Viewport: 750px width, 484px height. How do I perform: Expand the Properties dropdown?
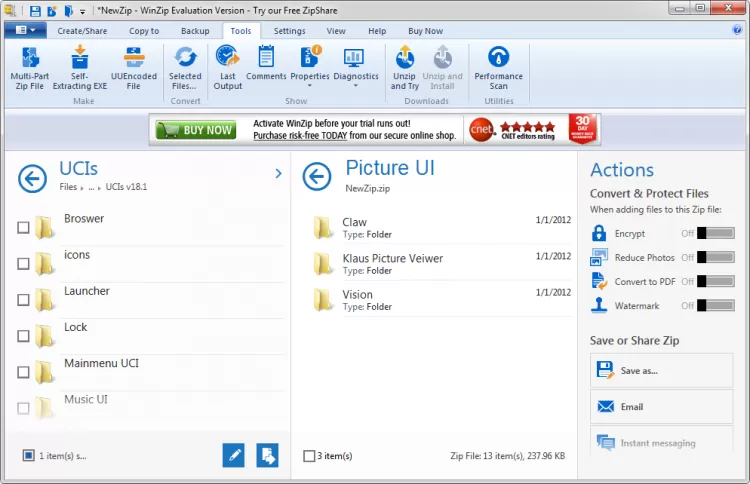309,86
